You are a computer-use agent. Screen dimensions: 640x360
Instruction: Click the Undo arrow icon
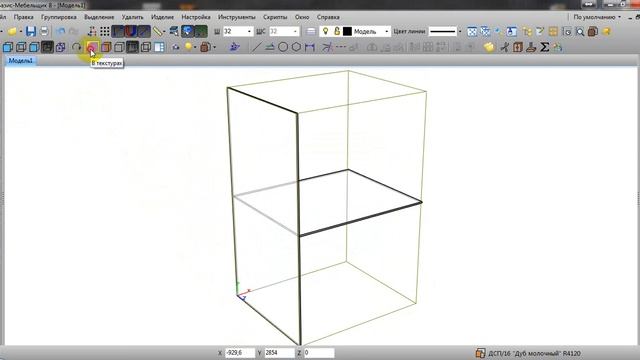coord(60,31)
